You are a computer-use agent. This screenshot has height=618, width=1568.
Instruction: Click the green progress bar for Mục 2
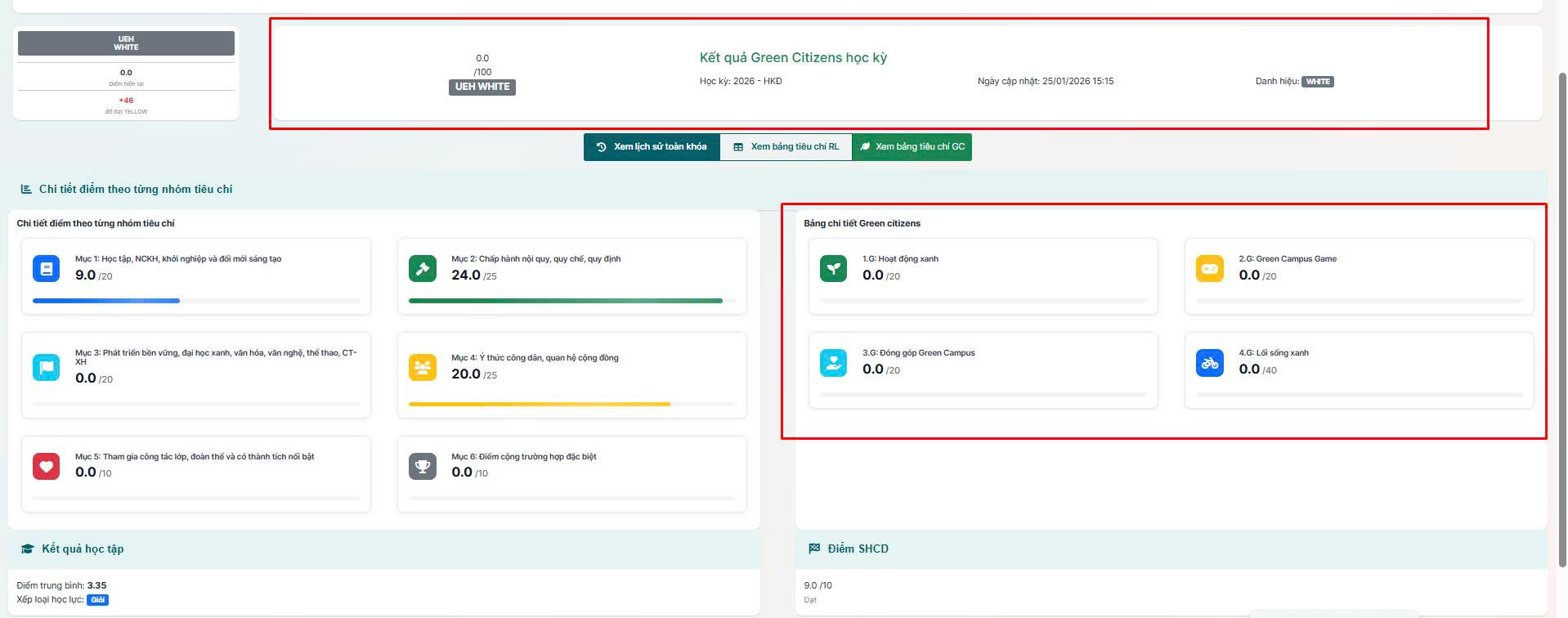(x=565, y=301)
